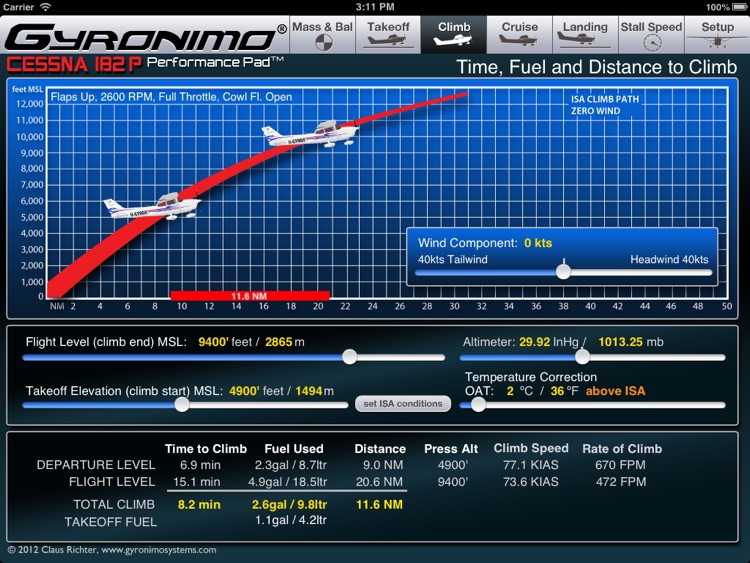Click the 4900' takeoff elevation value
This screenshot has width=750, height=563.
tap(244, 391)
